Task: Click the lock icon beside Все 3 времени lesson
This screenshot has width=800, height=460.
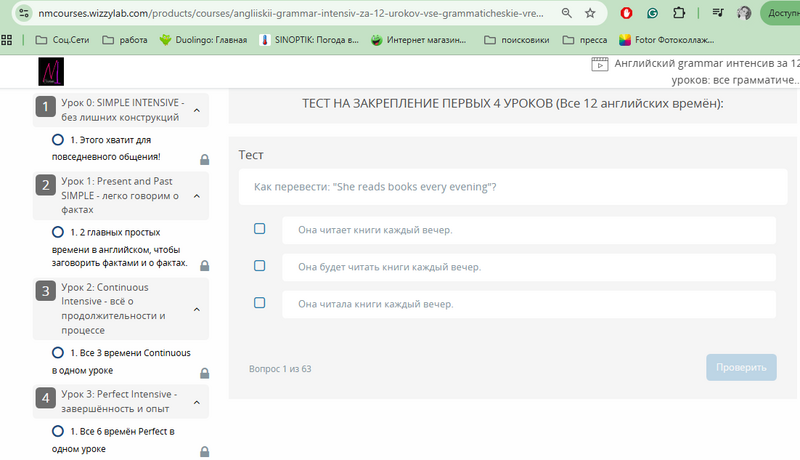Action: point(205,373)
